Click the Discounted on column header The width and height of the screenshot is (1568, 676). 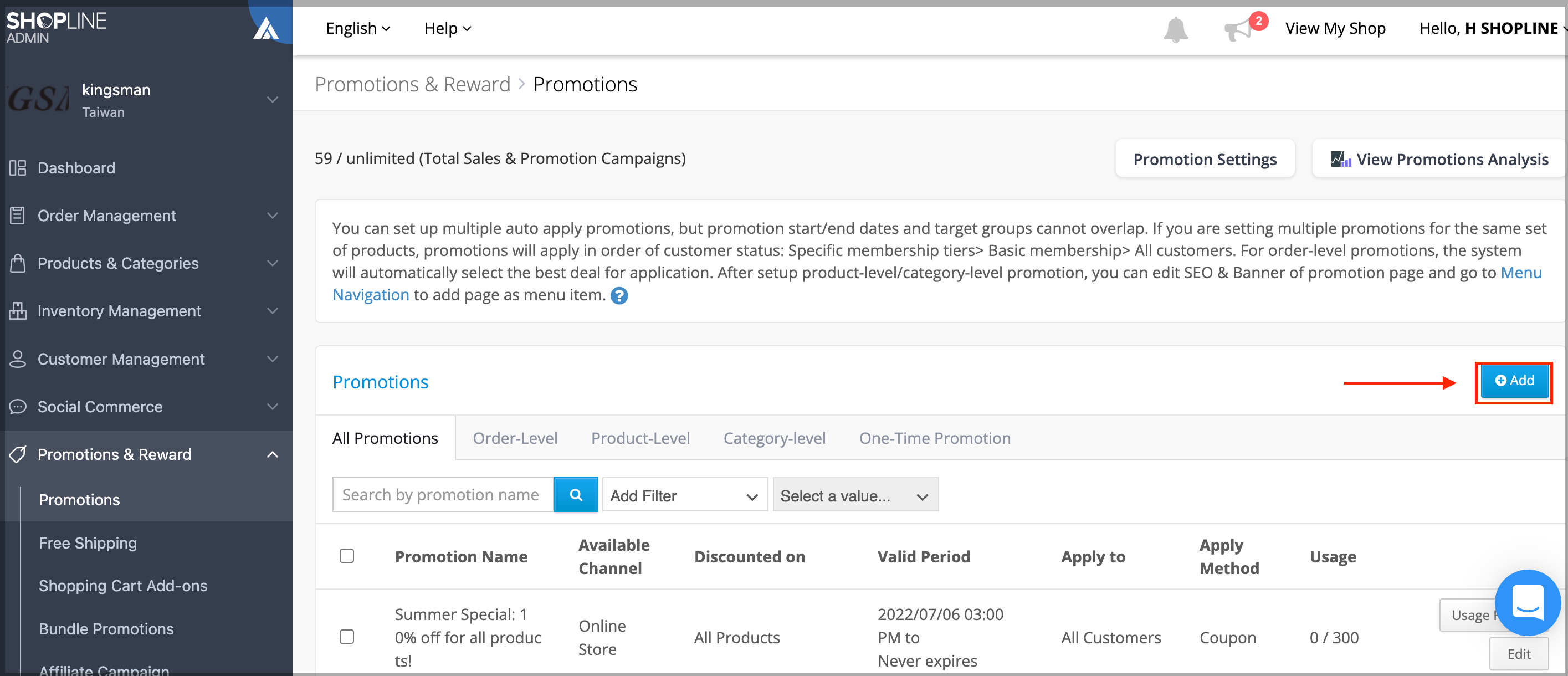[x=749, y=557]
